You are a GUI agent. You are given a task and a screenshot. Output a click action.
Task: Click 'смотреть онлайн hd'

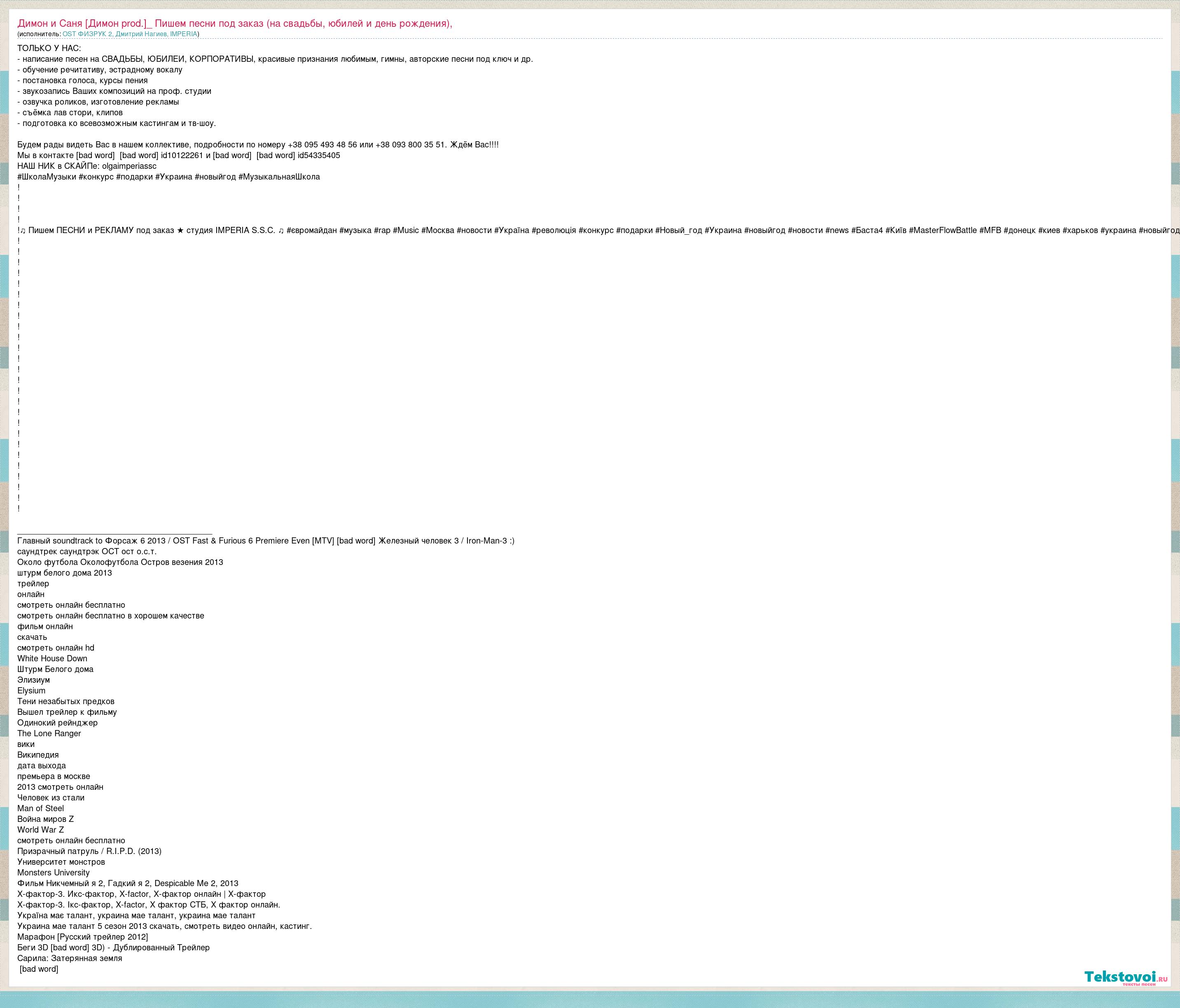(x=56, y=648)
